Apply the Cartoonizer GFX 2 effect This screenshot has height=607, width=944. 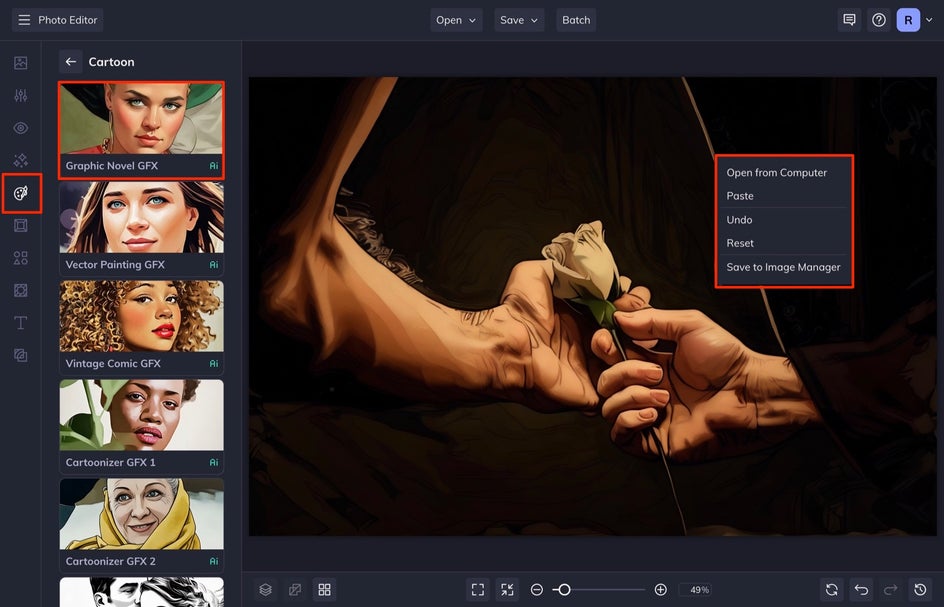[141, 525]
